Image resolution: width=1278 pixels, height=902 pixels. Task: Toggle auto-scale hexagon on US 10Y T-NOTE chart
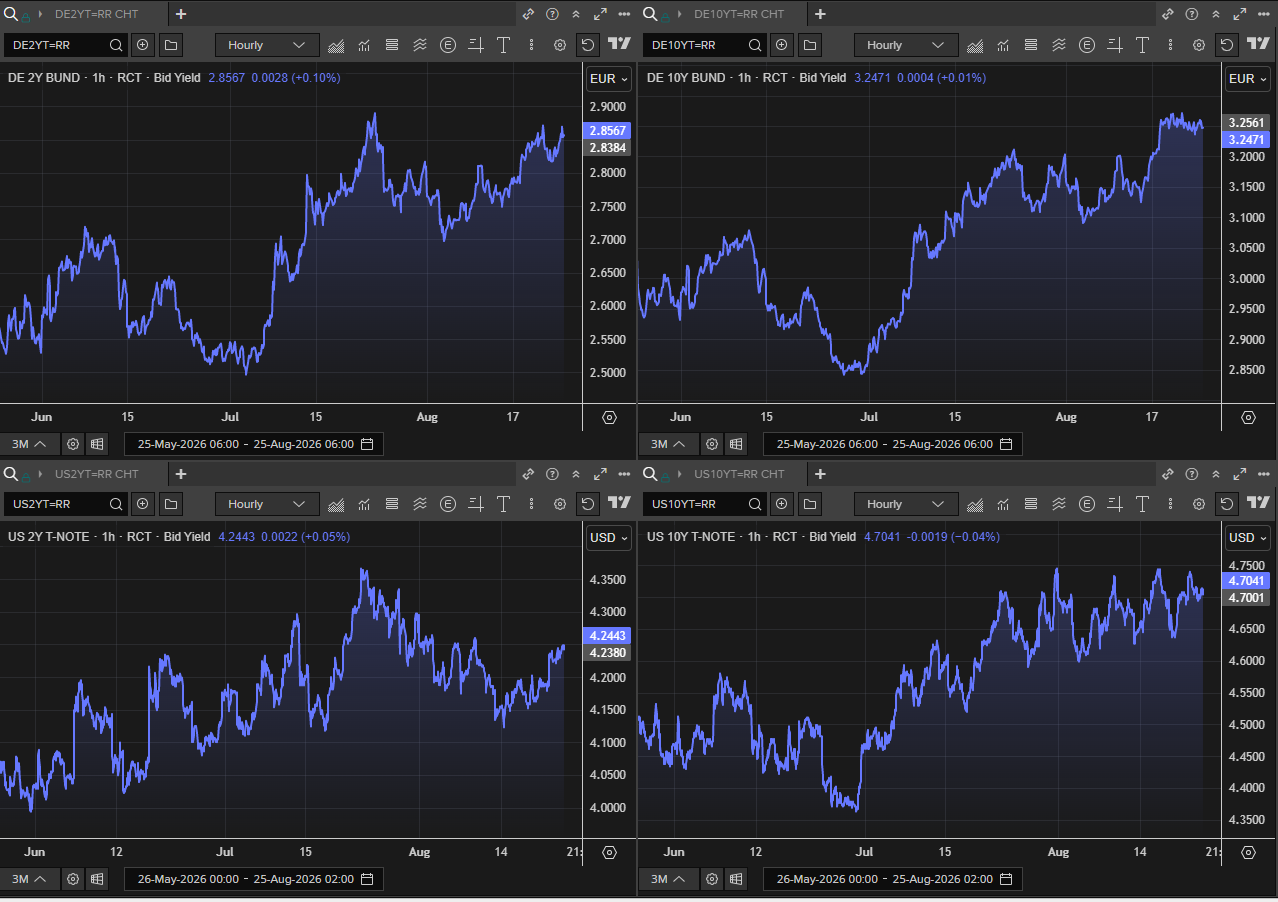click(1248, 853)
